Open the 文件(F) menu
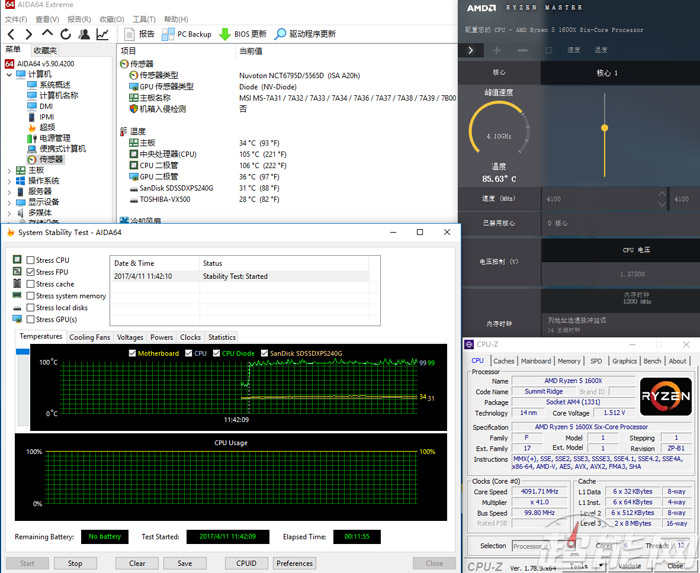 tap(16, 19)
